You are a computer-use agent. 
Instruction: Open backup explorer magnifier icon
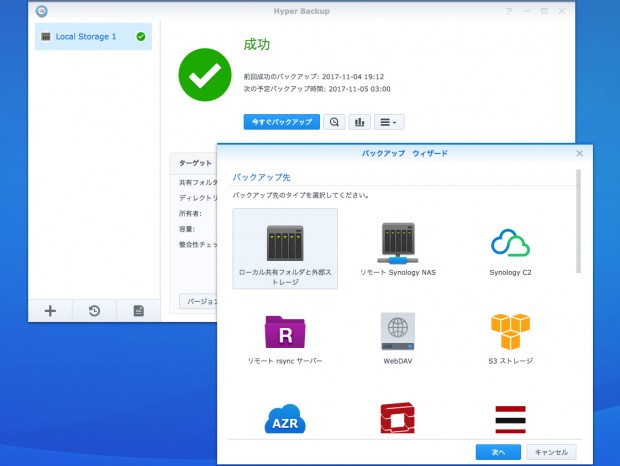334,122
